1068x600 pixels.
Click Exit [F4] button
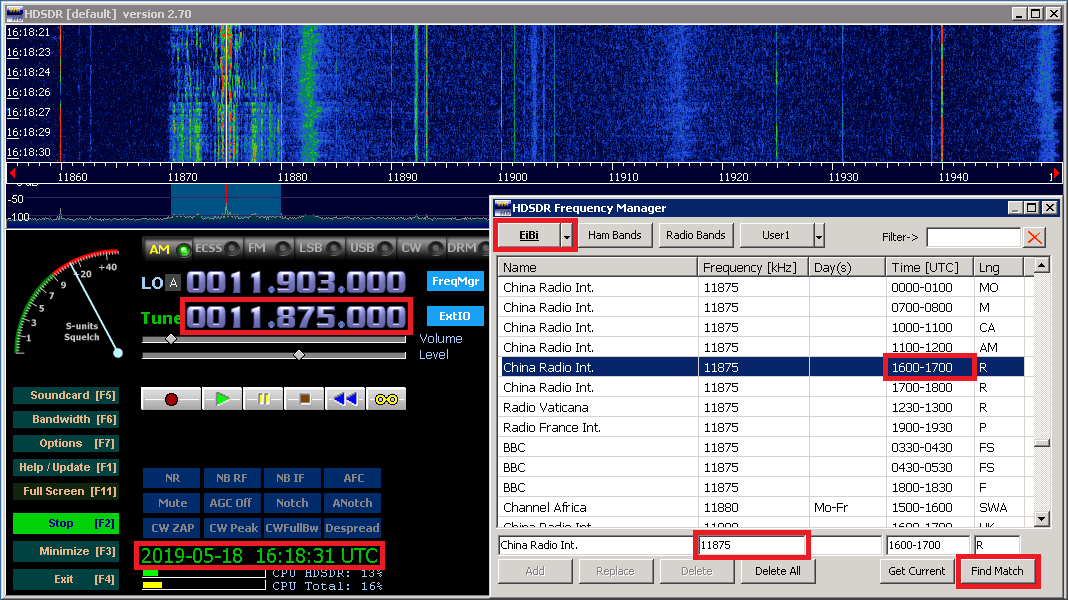(66, 579)
